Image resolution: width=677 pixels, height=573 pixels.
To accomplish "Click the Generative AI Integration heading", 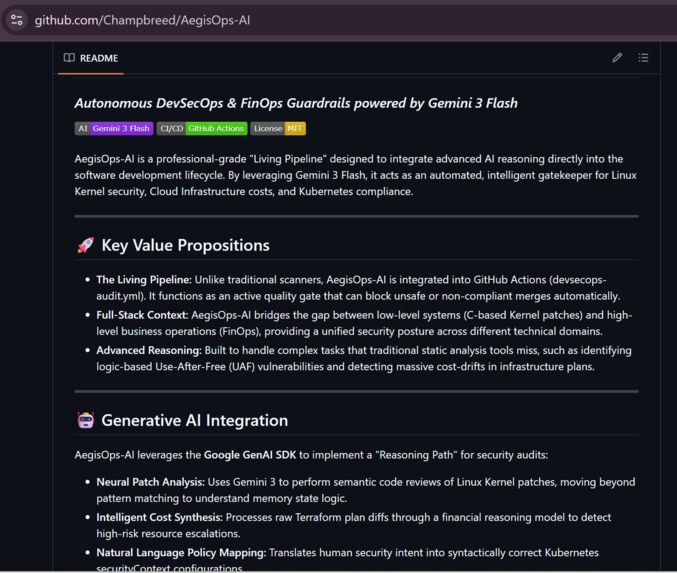I will coord(194,420).
